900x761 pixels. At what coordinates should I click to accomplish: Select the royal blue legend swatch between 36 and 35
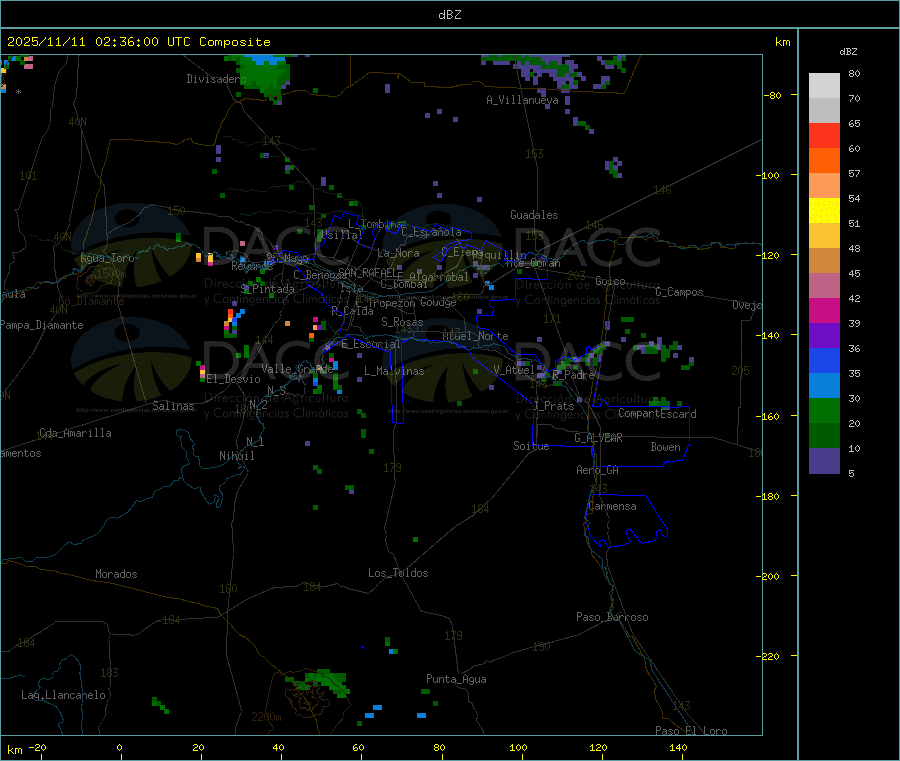(x=824, y=360)
